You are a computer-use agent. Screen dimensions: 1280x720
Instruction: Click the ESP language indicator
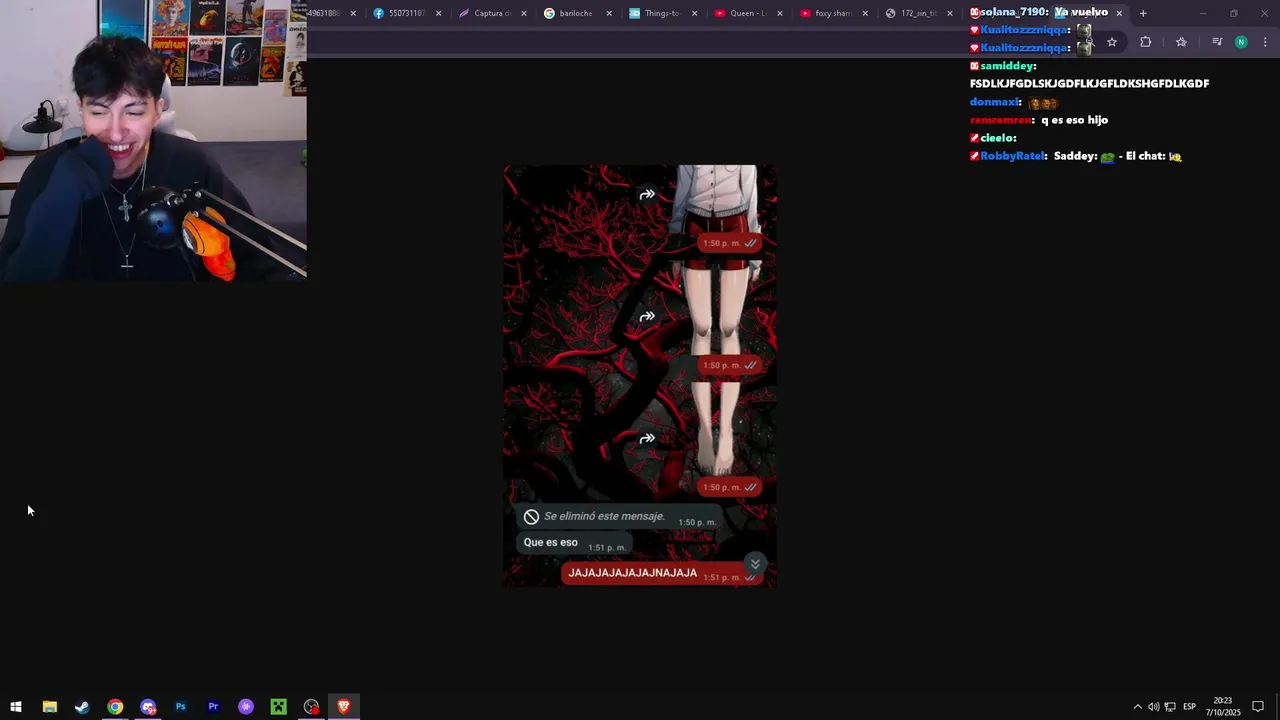[x=1189, y=707]
